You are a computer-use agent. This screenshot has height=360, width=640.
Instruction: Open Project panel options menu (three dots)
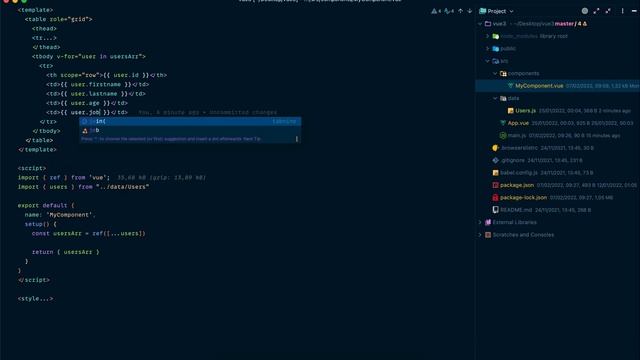[622, 11]
